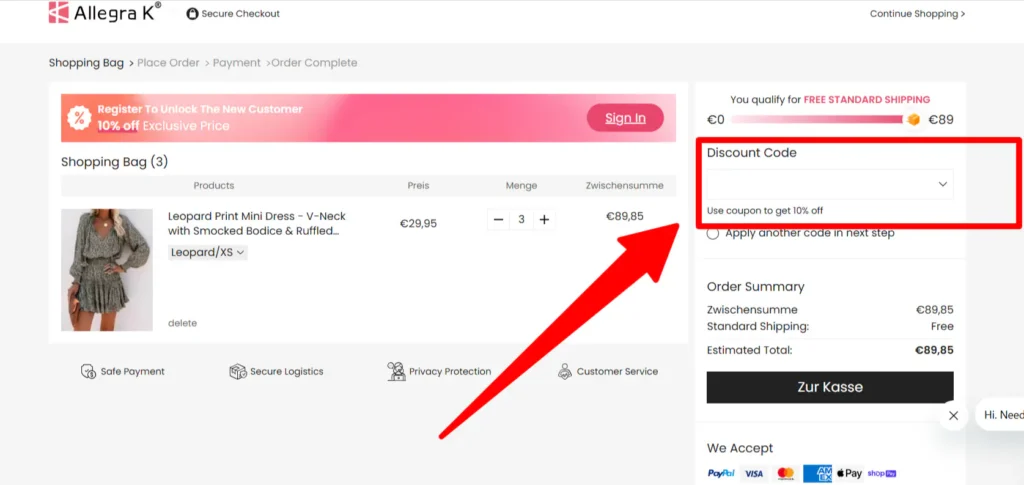The height and width of the screenshot is (485, 1024).
Task: Click the Secure Checkout lock icon
Action: pyautogui.click(x=192, y=14)
